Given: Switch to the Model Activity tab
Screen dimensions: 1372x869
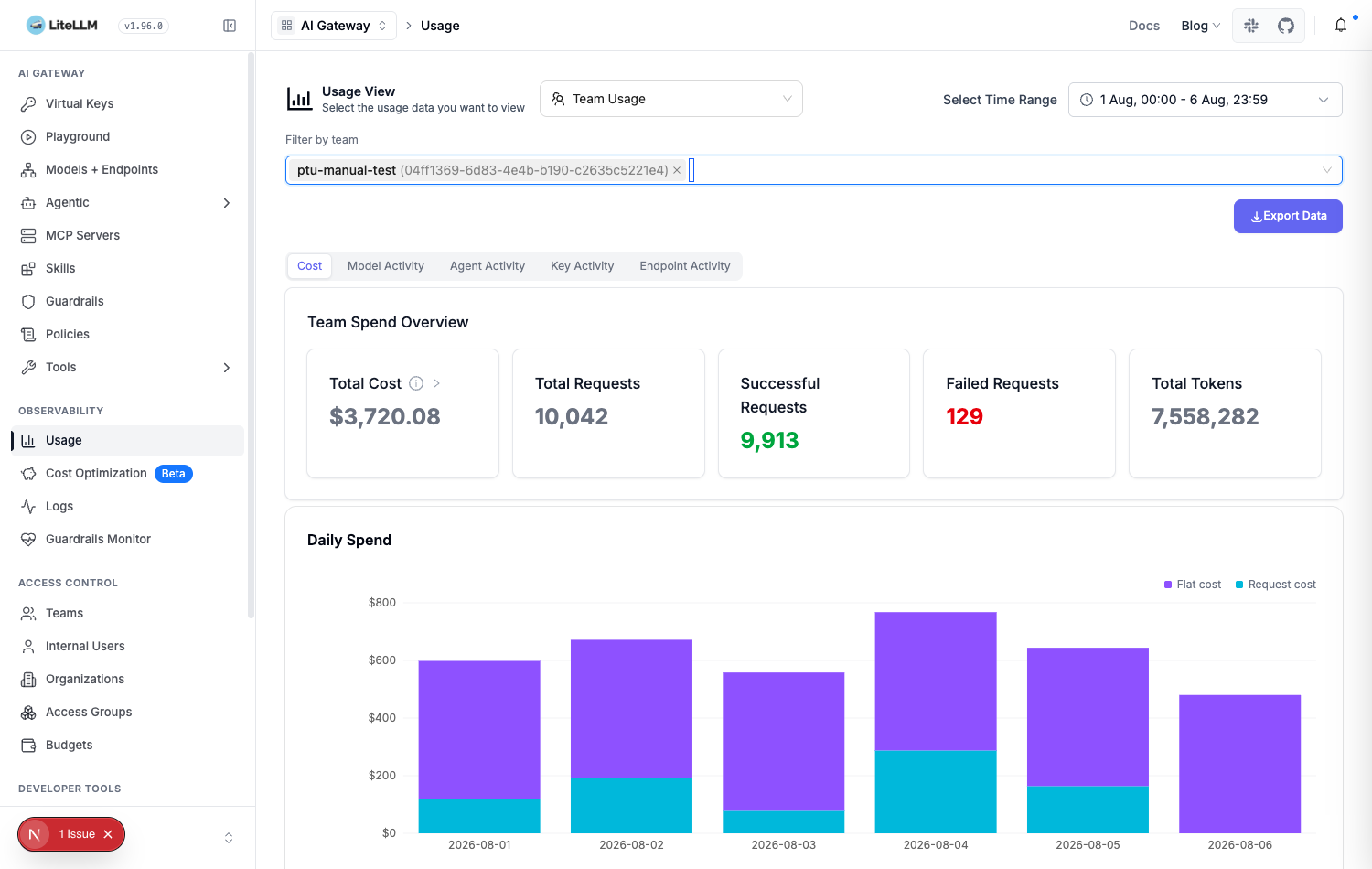Looking at the screenshot, I should point(386,266).
